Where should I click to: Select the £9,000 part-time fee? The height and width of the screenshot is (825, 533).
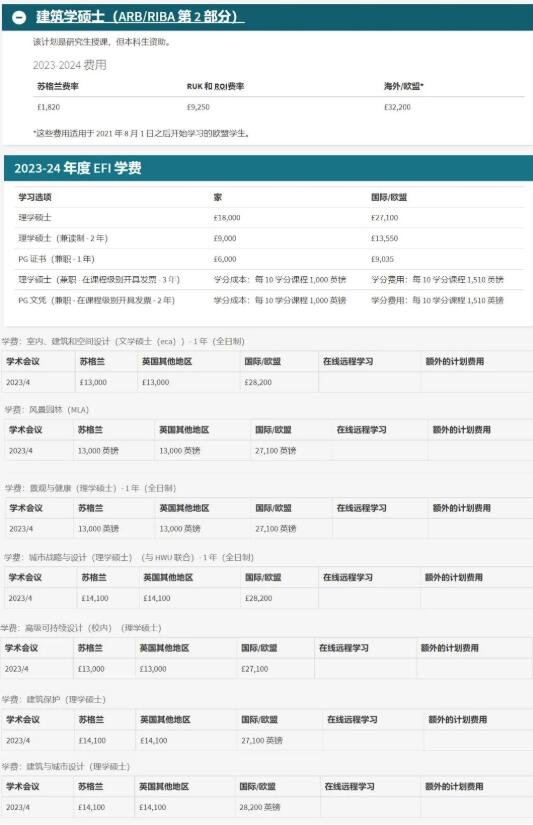pyautogui.click(x=225, y=238)
